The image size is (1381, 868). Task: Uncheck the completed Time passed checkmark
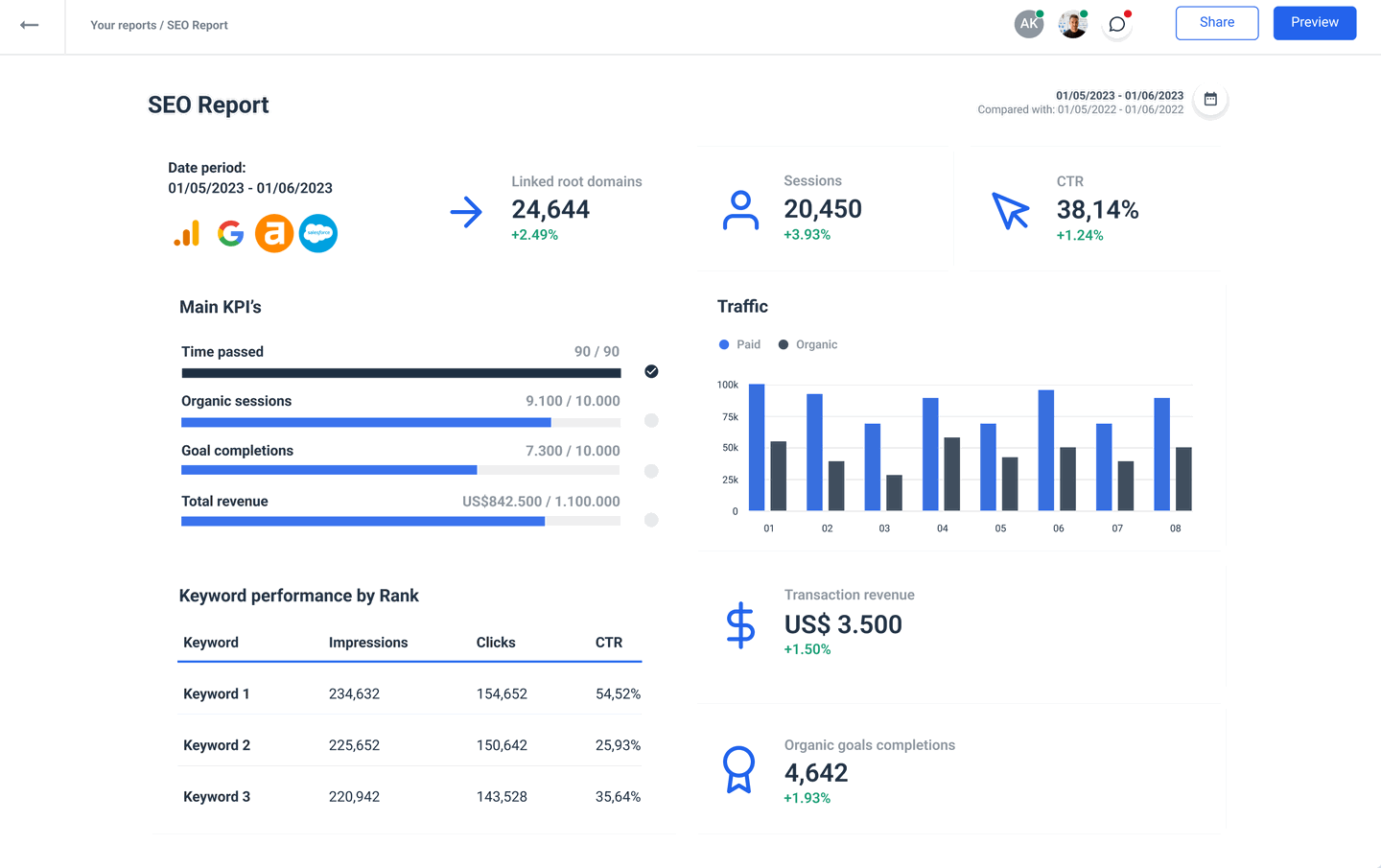pyautogui.click(x=651, y=371)
